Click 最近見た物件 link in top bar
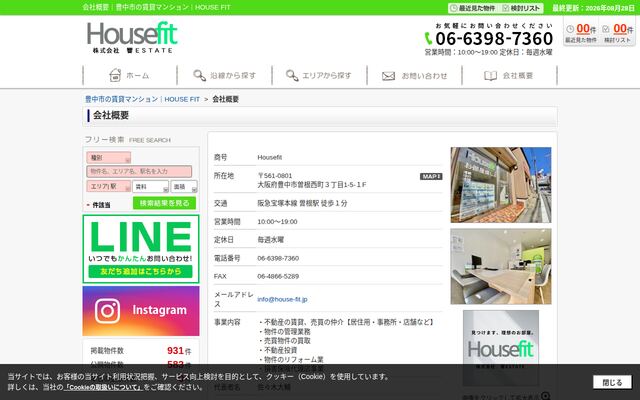The height and width of the screenshot is (400, 640). click(473, 8)
